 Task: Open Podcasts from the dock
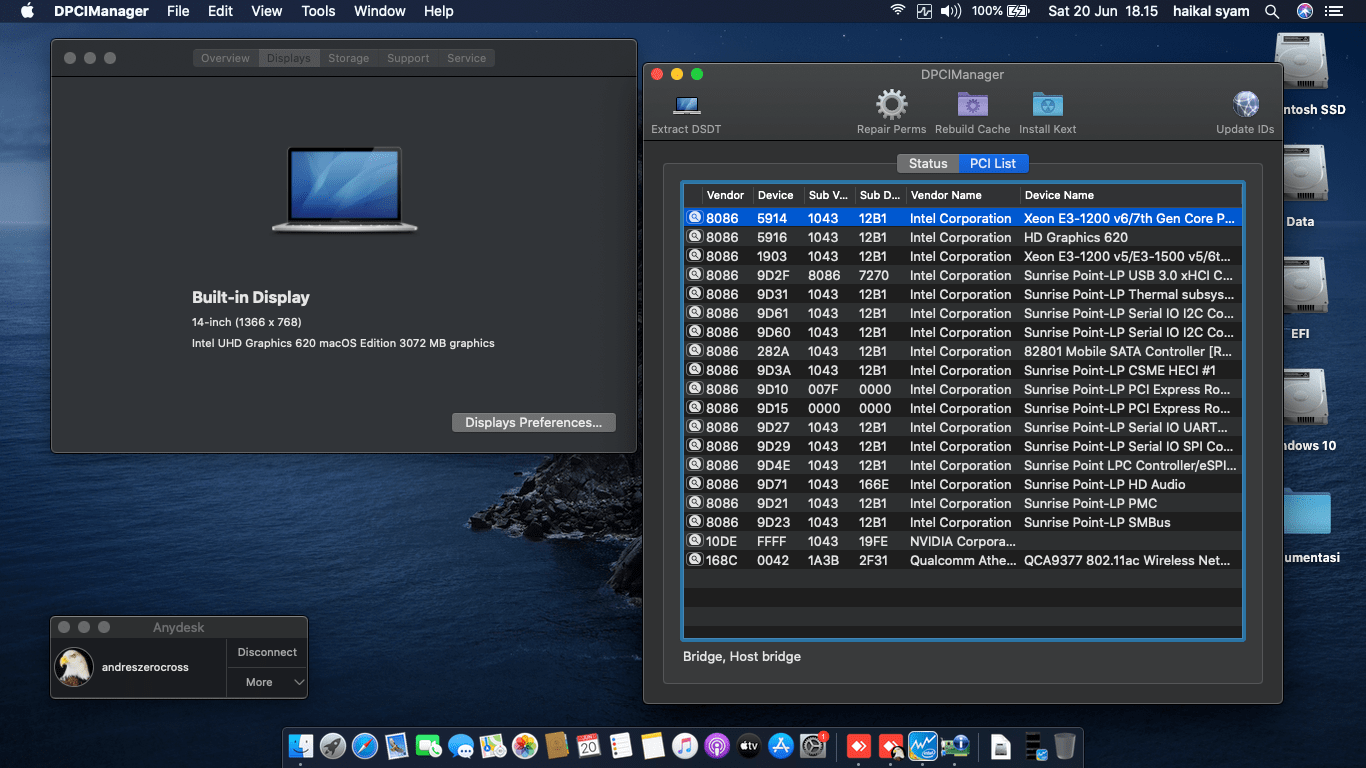coord(716,745)
